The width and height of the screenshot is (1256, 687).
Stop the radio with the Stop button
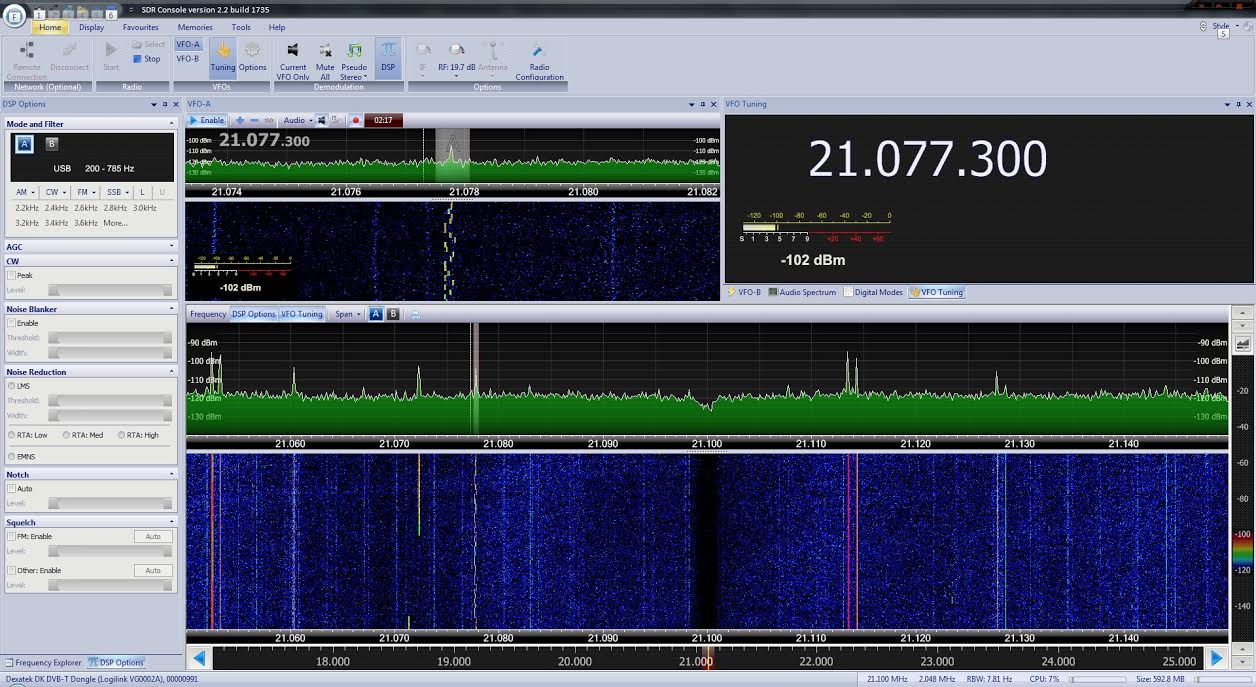[x=146, y=59]
